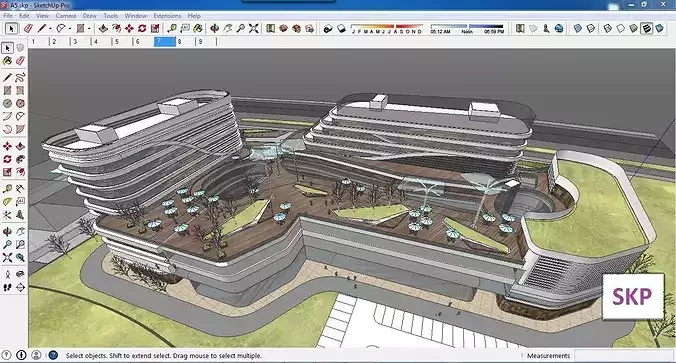Image resolution: width=676 pixels, height=363 pixels.
Task: Click the Measurements input box
Action: [623, 356]
